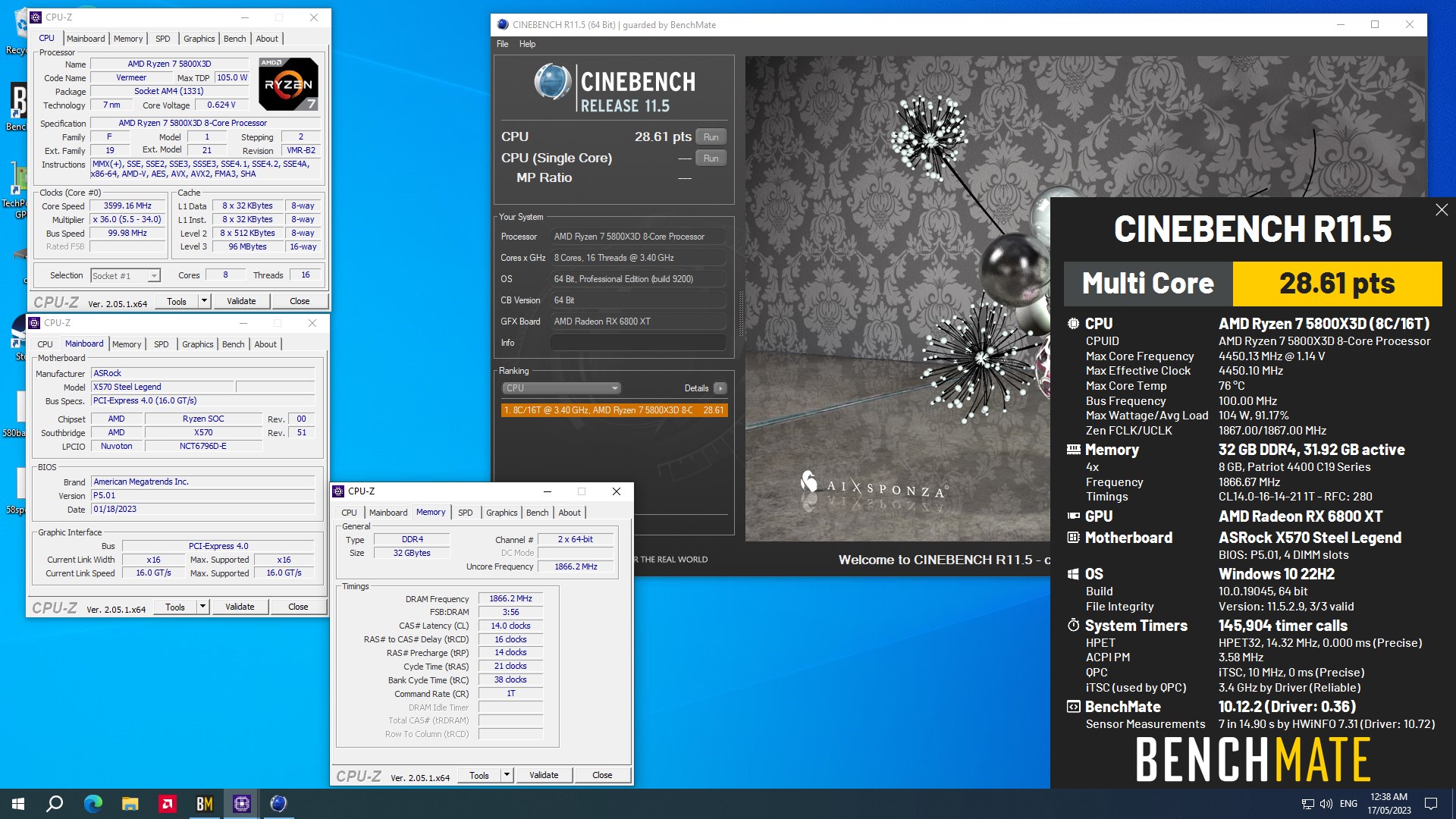Open the Ranking Details arrow button

720,388
